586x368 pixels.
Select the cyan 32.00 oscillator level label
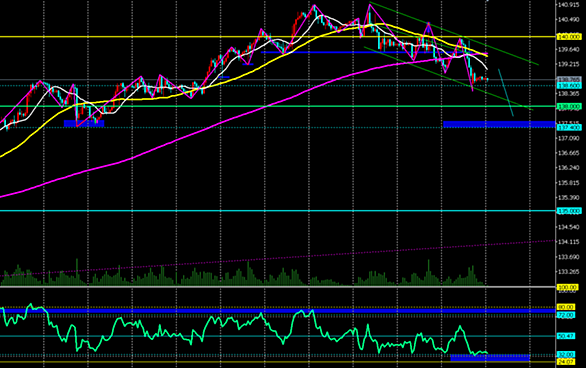pyautogui.click(x=565, y=355)
